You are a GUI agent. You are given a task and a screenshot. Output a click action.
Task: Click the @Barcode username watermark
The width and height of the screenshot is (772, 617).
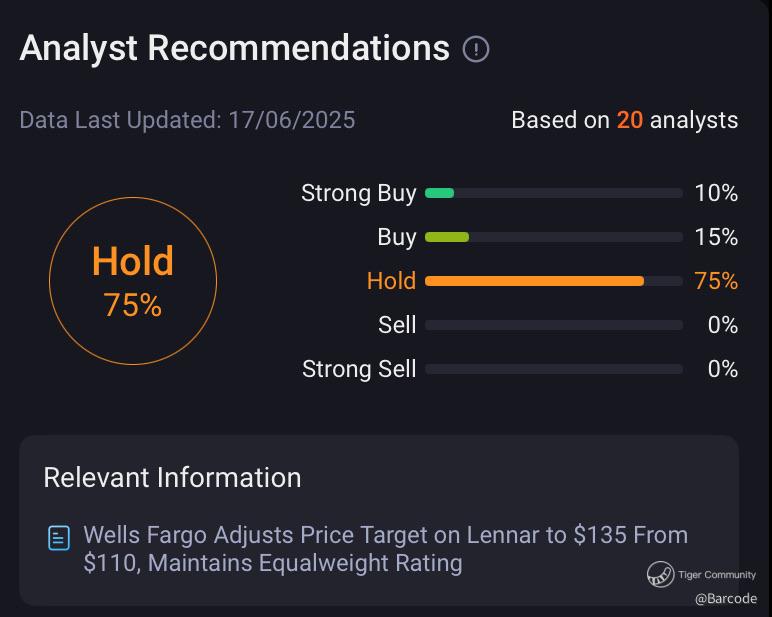(x=726, y=598)
